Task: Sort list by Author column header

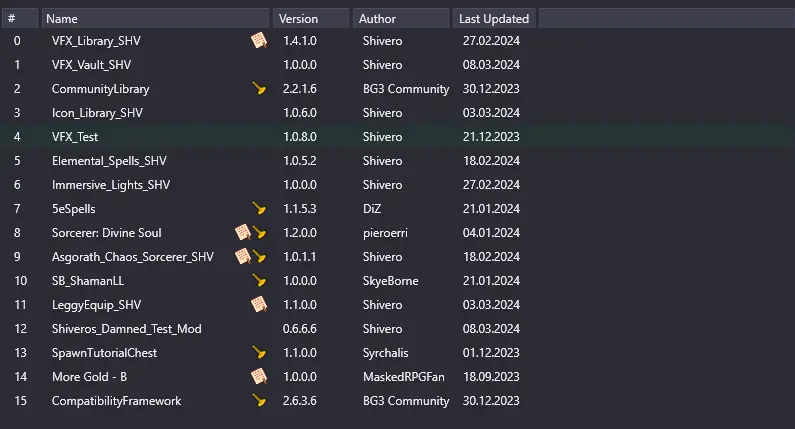Action: click(401, 19)
